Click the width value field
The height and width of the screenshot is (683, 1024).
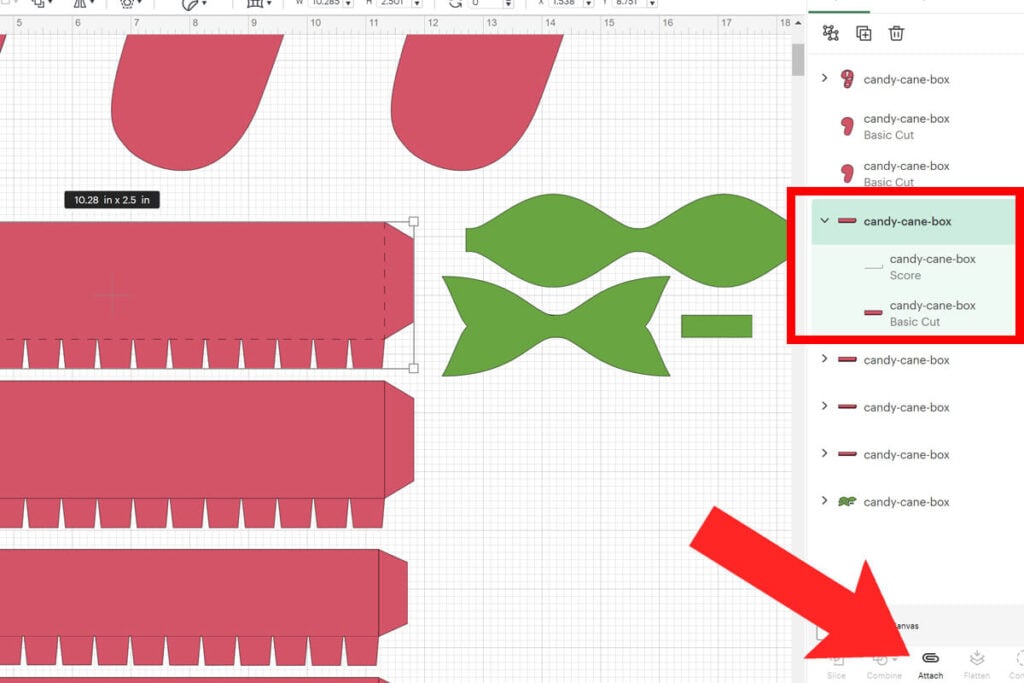pos(328,3)
